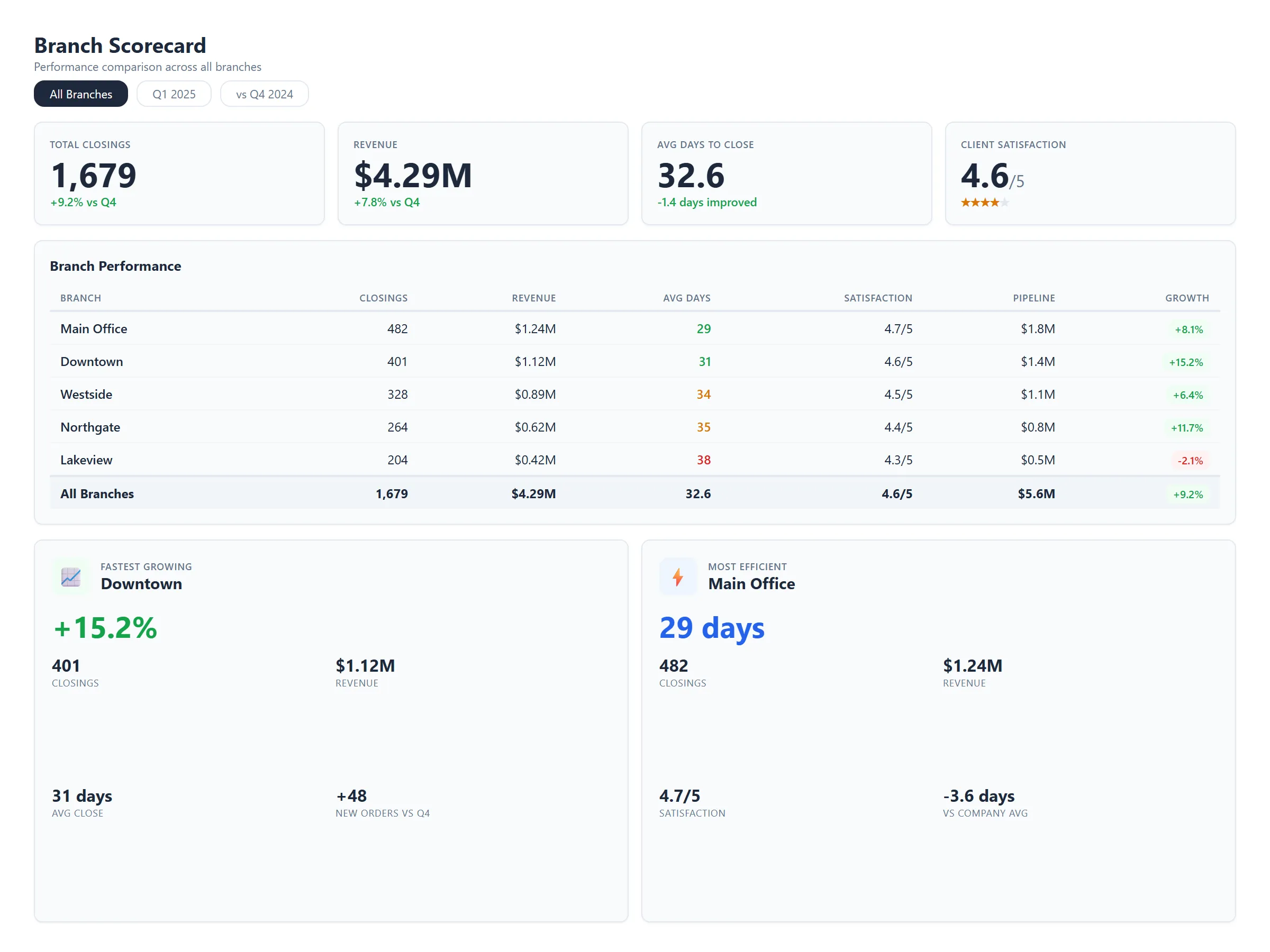Click the first star under 4.6/5 score
The image size is (1270, 952).
(967, 203)
